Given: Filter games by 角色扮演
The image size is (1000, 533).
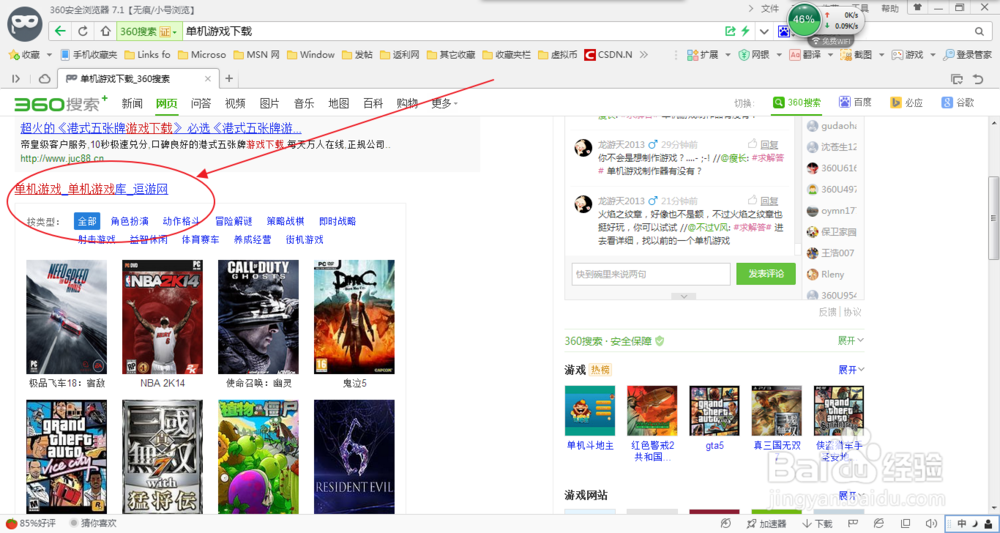Looking at the screenshot, I should click(x=129, y=221).
